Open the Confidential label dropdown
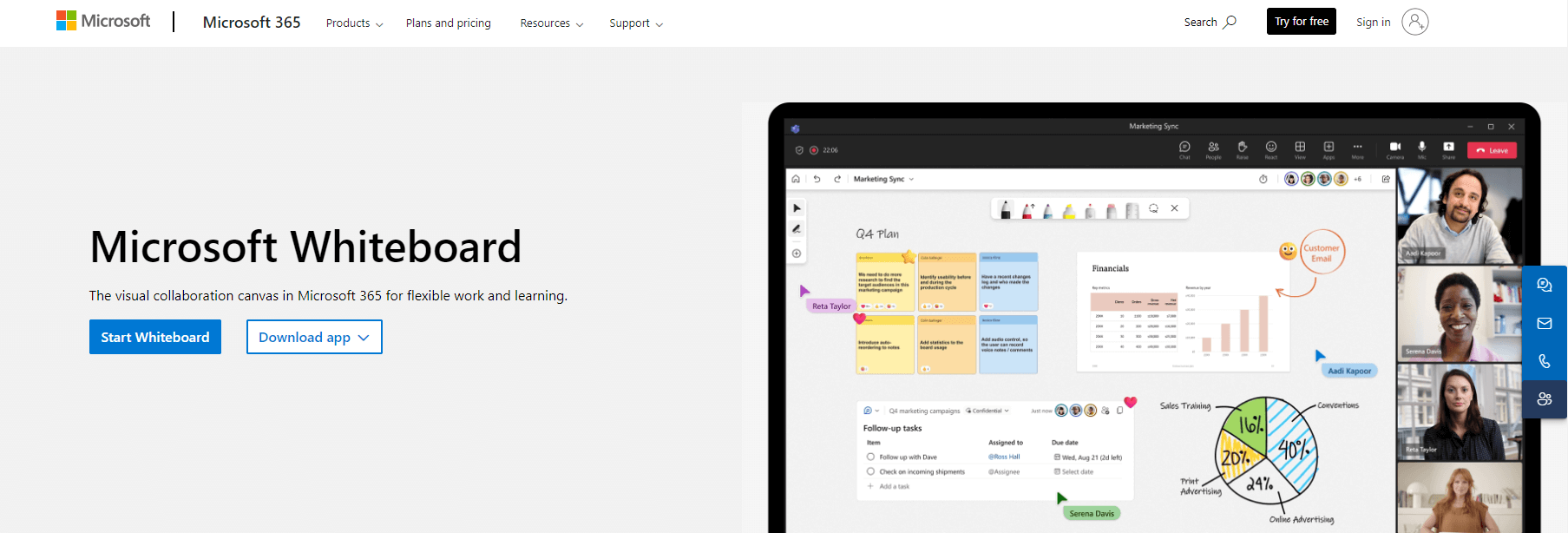 coord(987,411)
